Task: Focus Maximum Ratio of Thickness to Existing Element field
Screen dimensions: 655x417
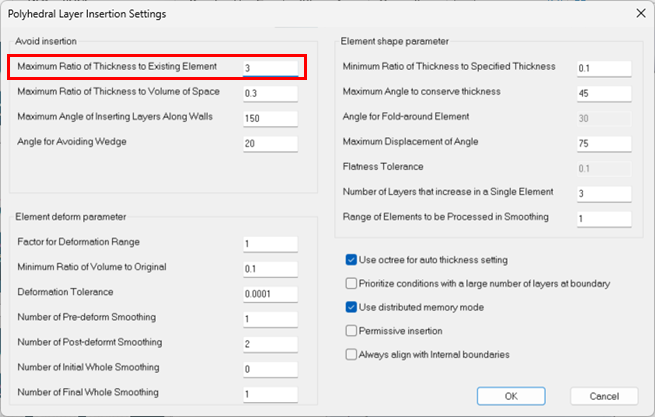Action: [270, 68]
